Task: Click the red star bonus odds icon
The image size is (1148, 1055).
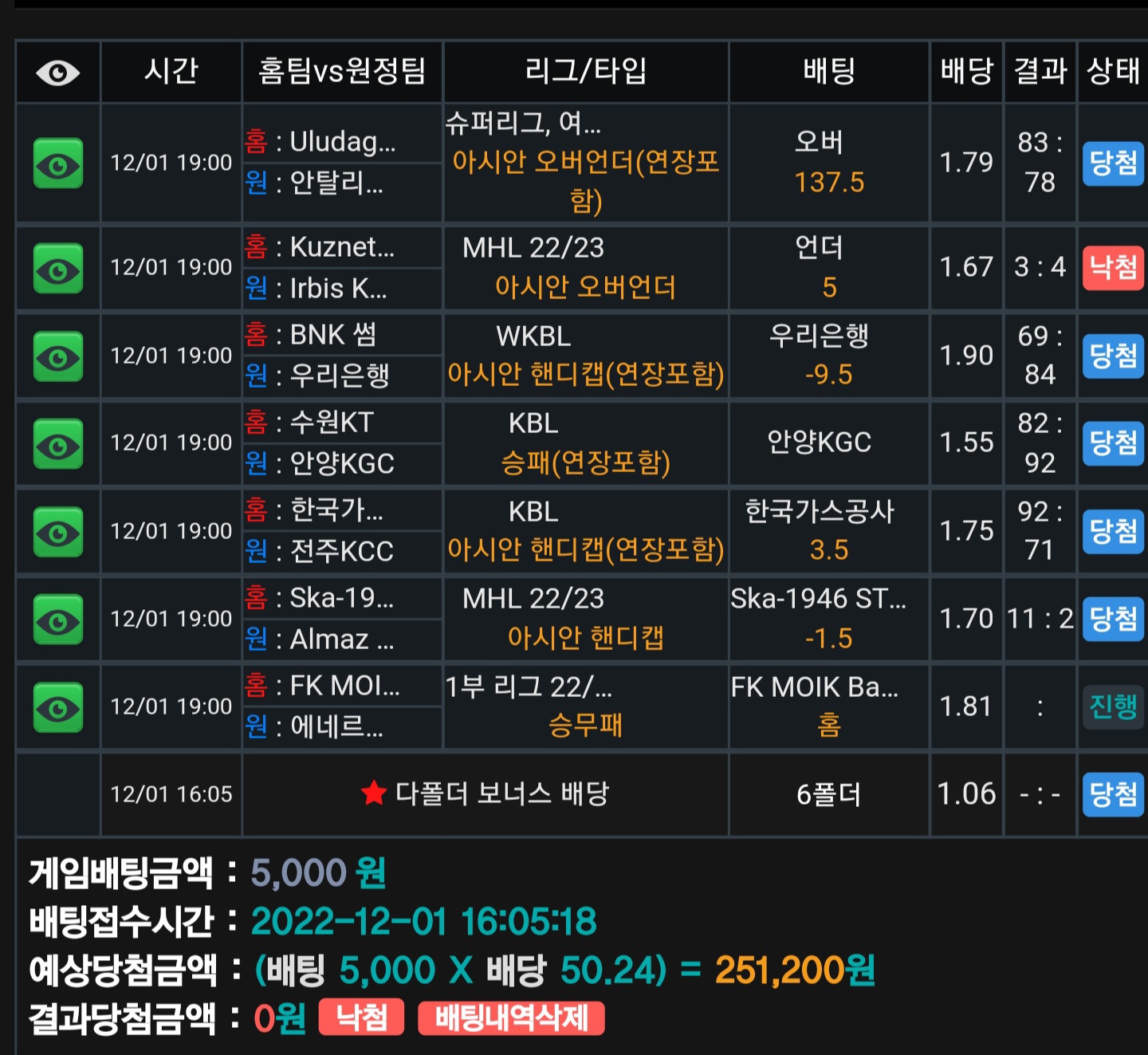Action: [x=373, y=793]
